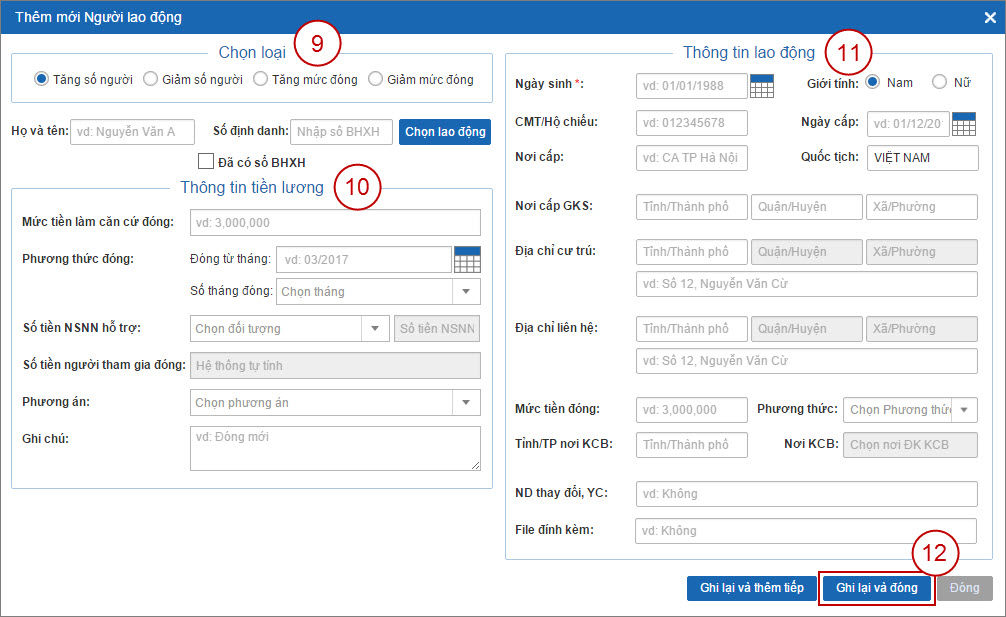Click Địa chỉ liên hệ Xã/Phường field
Image resolution: width=1006 pixels, height=617 pixels.
pos(922,329)
